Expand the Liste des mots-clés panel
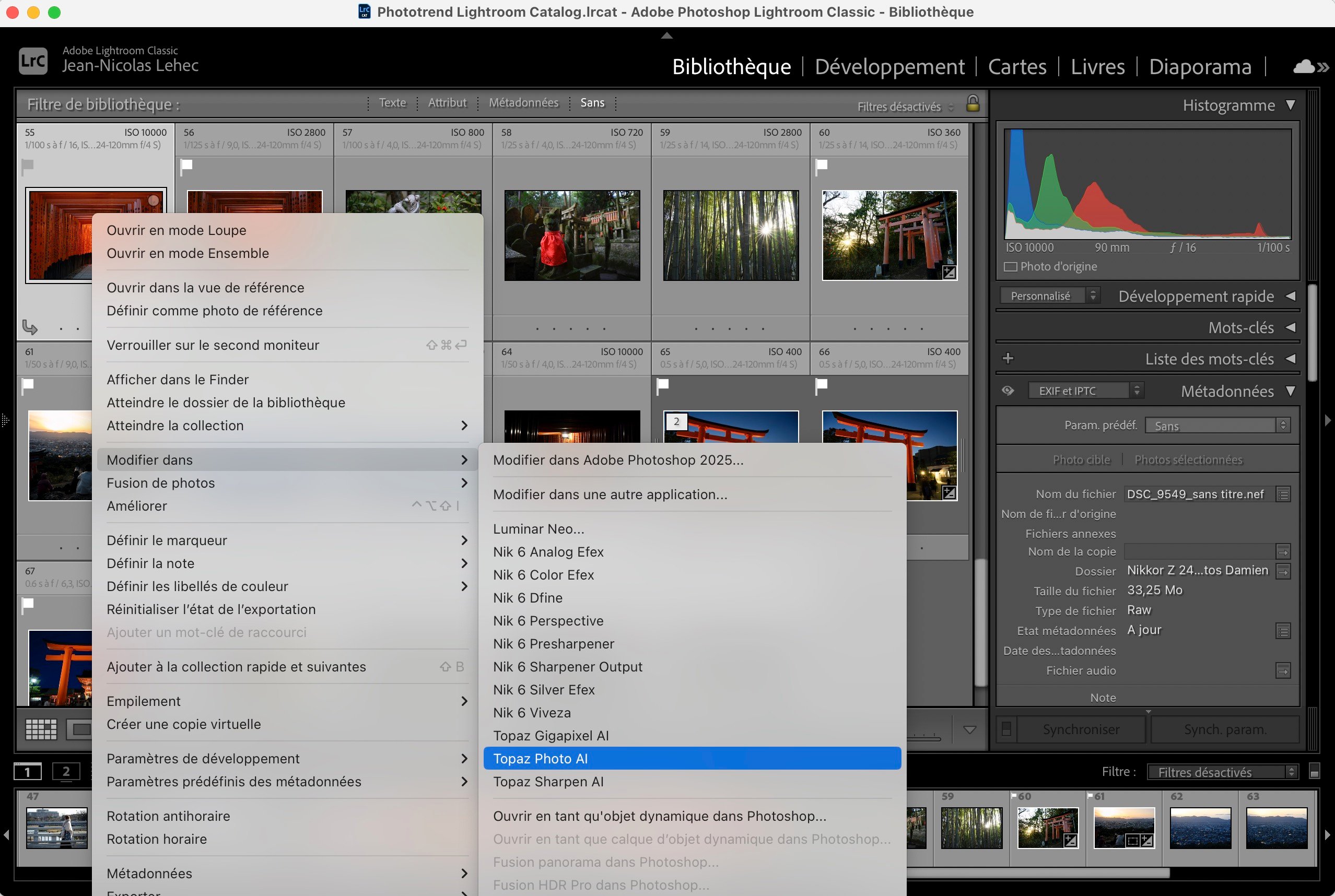The image size is (1335, 896). [1291, 359]
